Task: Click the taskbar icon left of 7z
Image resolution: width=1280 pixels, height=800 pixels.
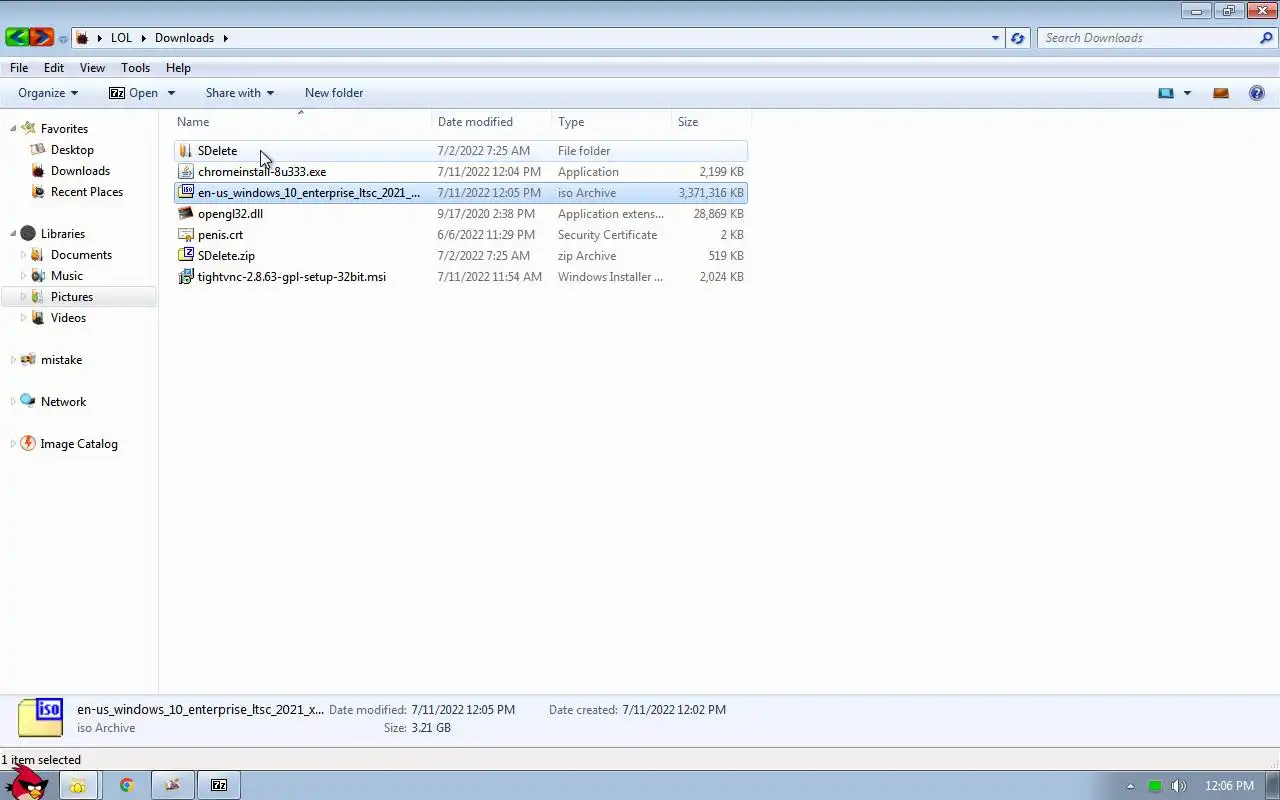Action: tap(173, 786)
